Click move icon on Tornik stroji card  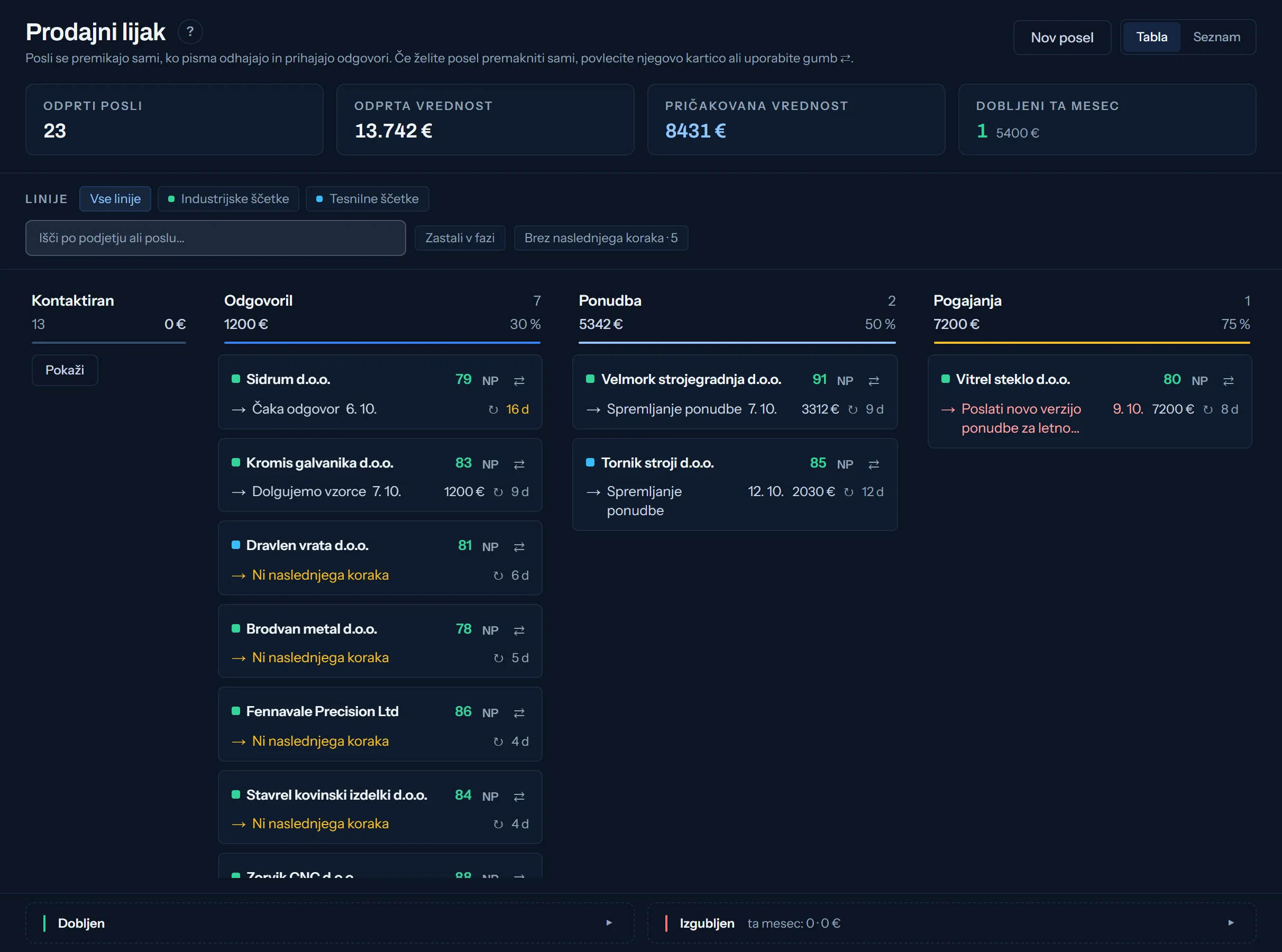click(874, 464)
